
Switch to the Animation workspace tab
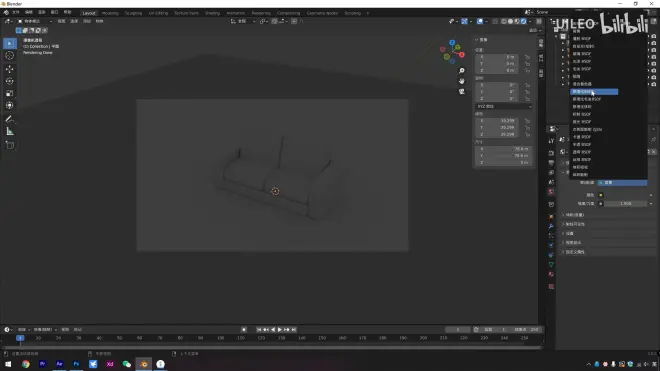coord(235,13)
